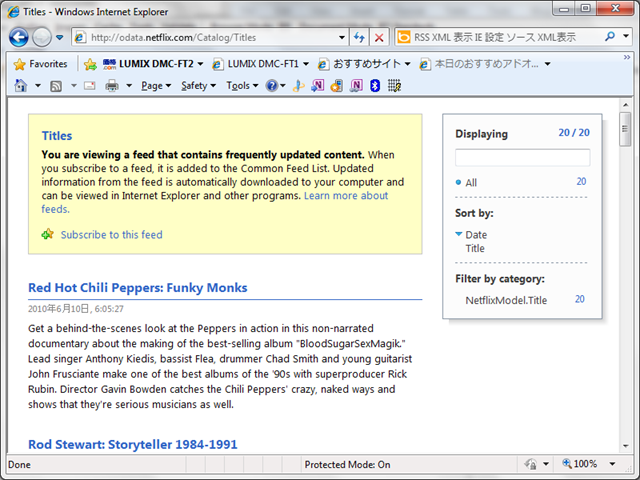Click the Print icon in the command bar
The height and width of the screenshot is (480, 640).
coord(112,86)
